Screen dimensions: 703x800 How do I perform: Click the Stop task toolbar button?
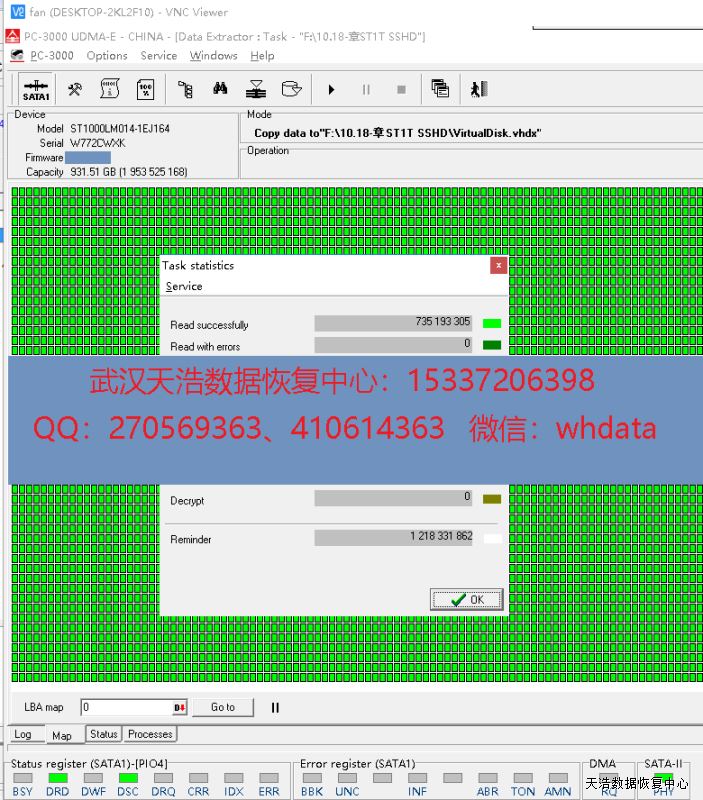(401, 90)
